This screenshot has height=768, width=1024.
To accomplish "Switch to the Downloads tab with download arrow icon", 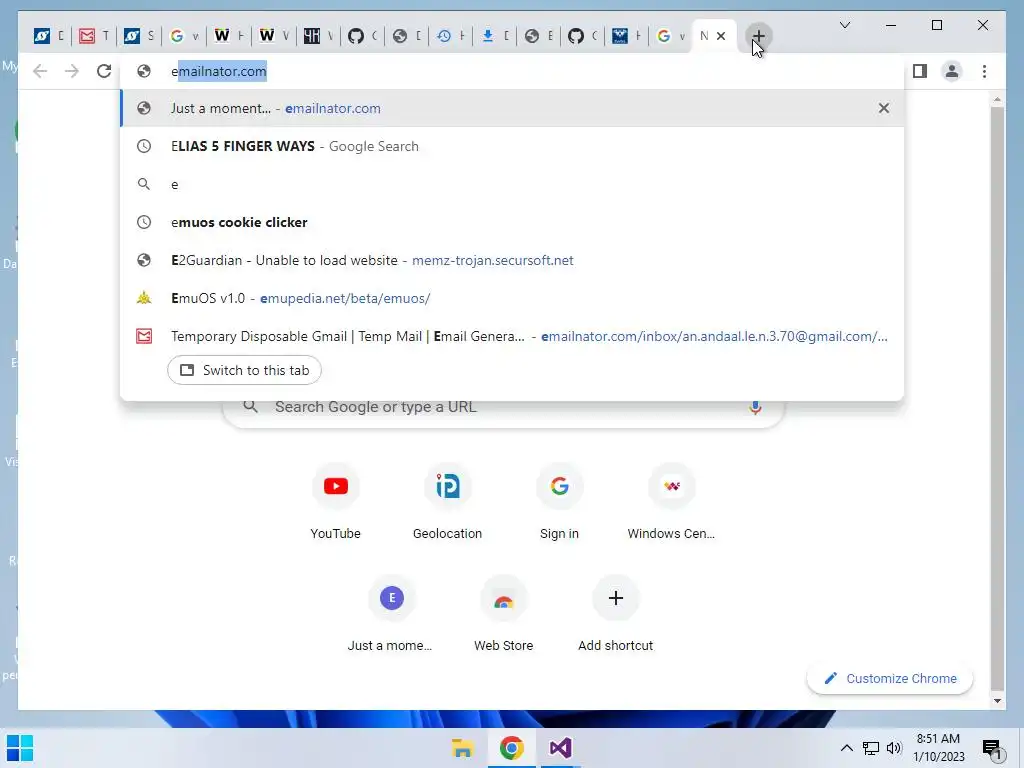I will tap(495, 36).
